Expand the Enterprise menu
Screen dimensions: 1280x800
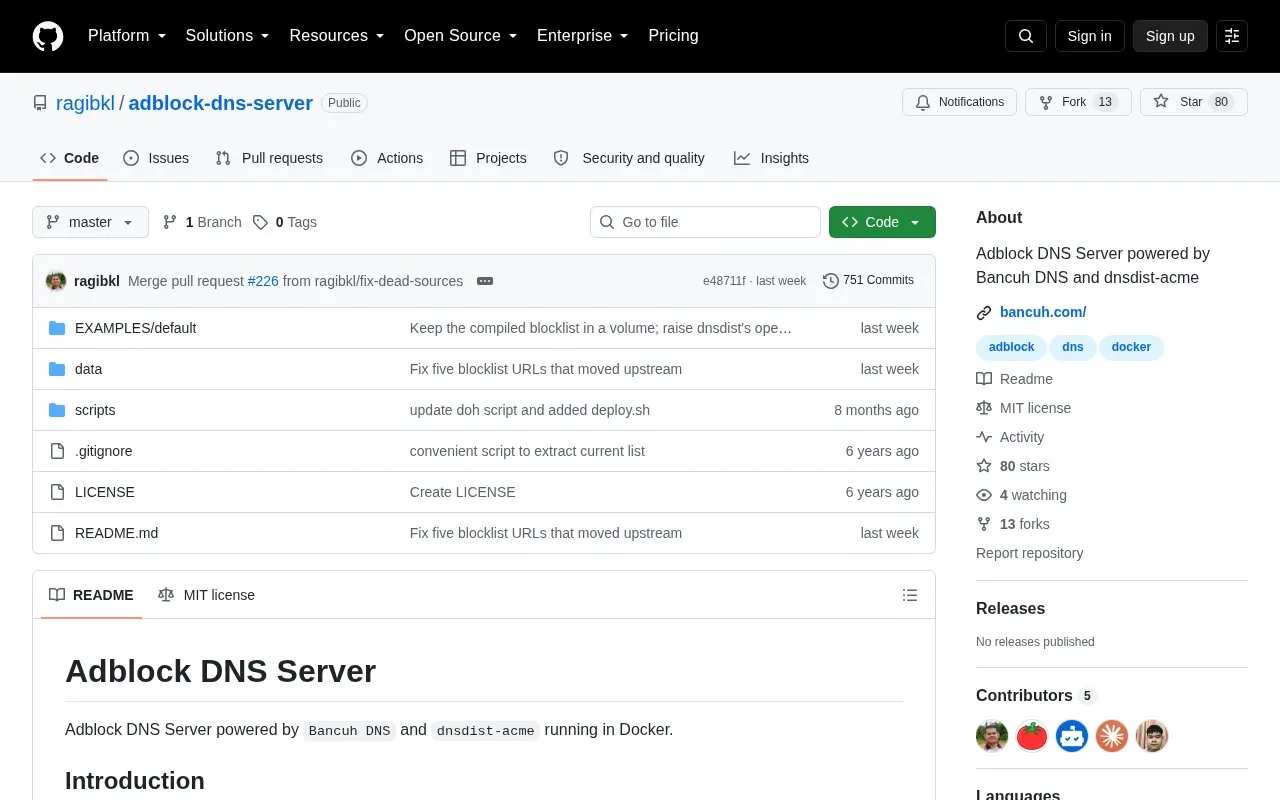pos(582,36)
